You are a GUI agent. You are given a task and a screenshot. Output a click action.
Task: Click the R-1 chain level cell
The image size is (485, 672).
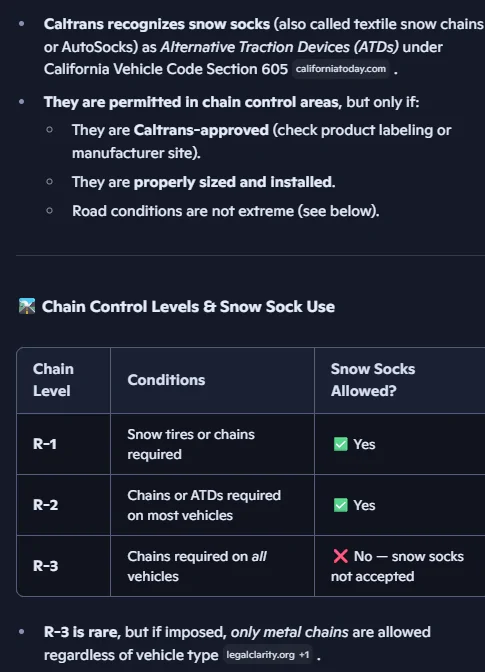click(x=63, y=444)
